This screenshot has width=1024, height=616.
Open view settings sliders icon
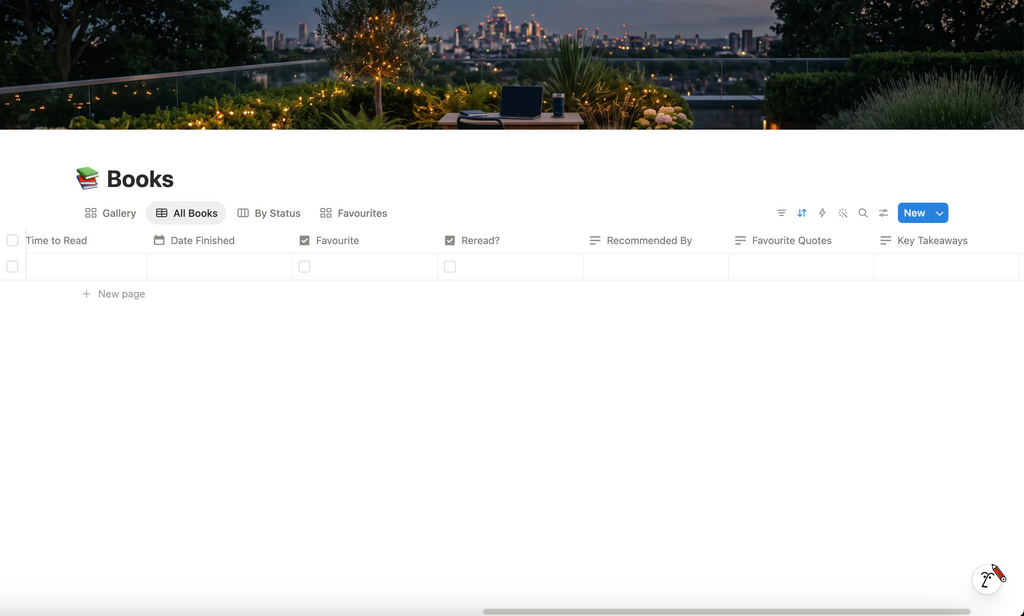pos(883,213)
